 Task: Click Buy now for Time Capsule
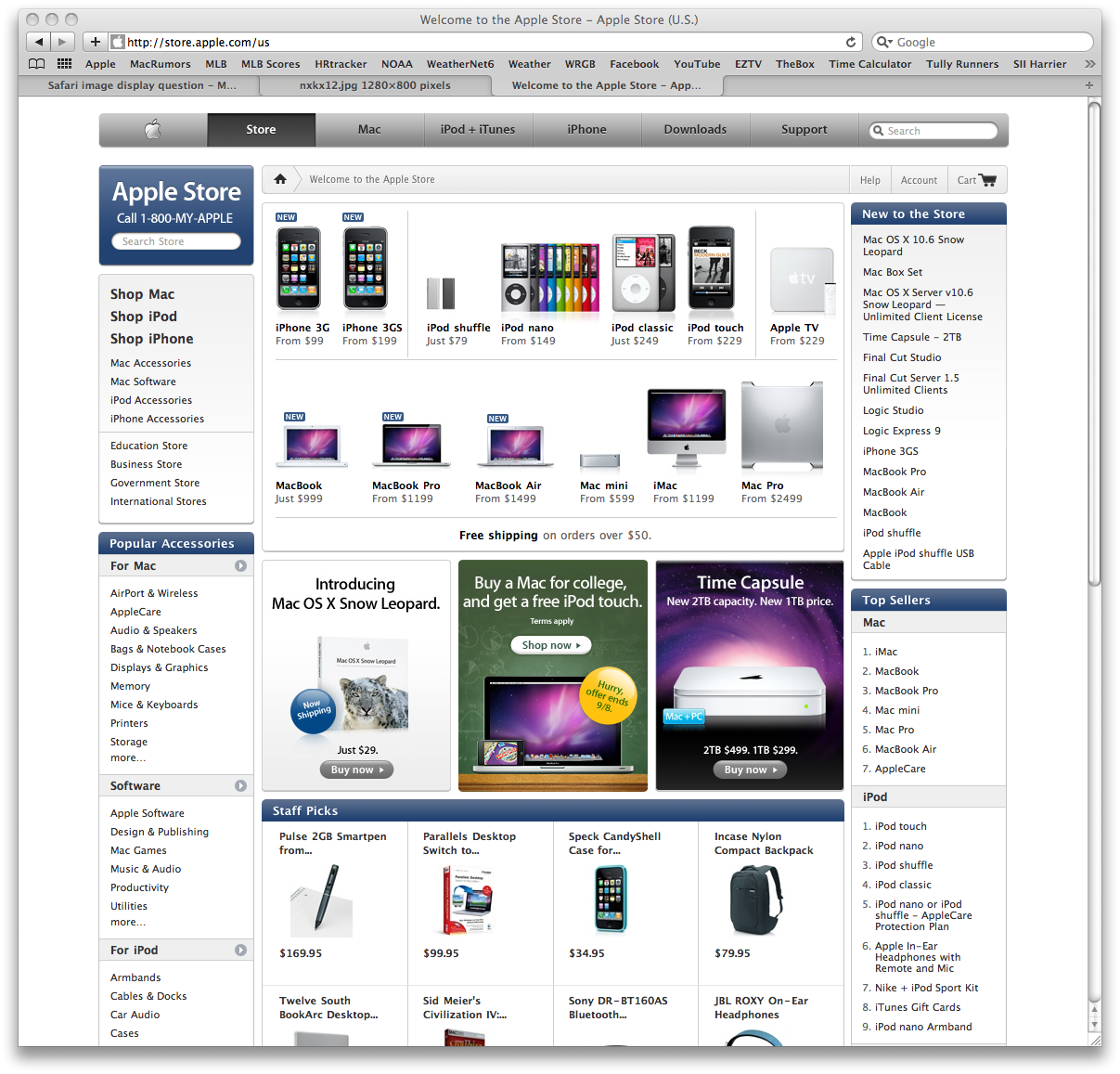[x=750, y=770]
